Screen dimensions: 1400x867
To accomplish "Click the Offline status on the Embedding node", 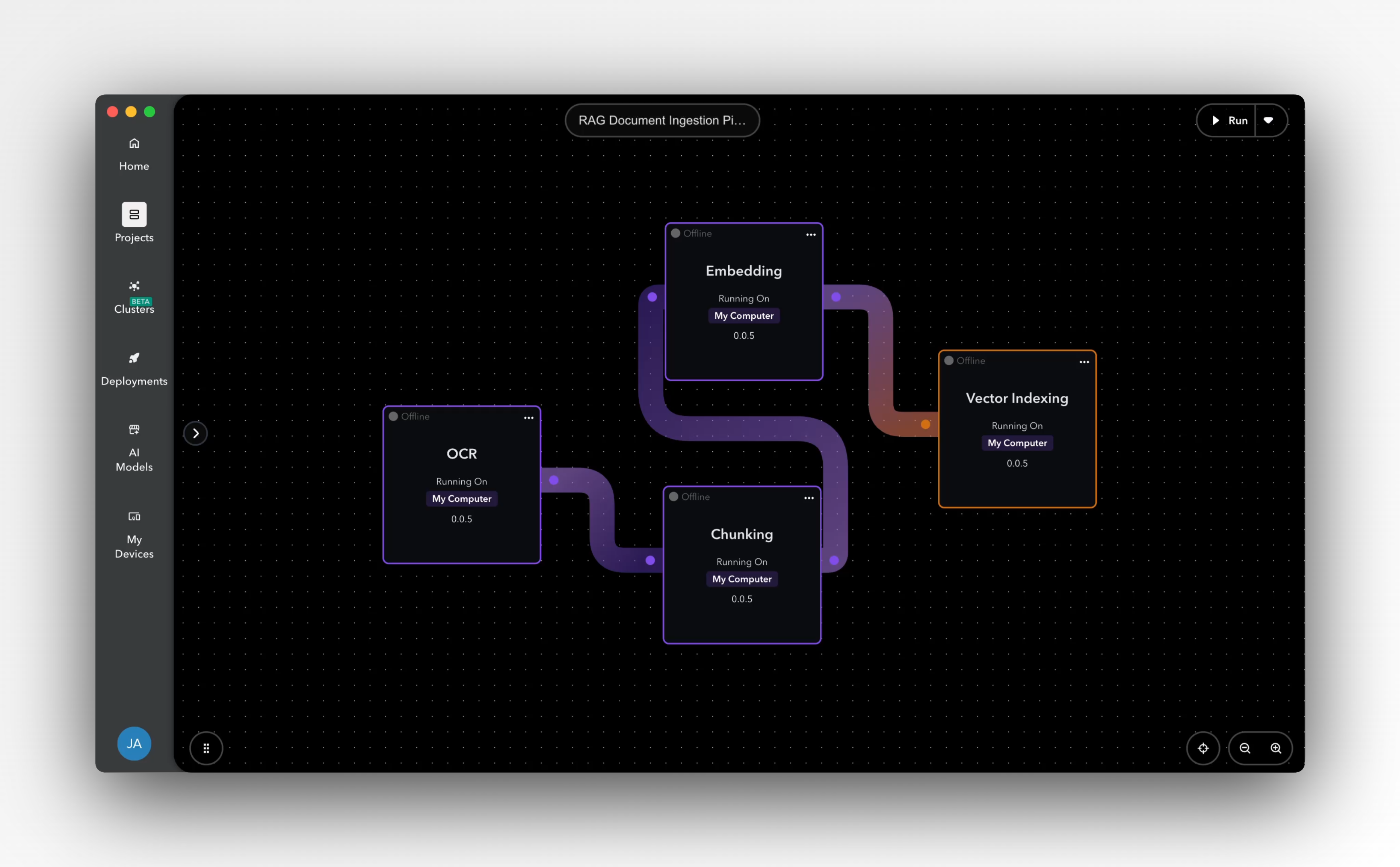I will click(x=692, y=233).
